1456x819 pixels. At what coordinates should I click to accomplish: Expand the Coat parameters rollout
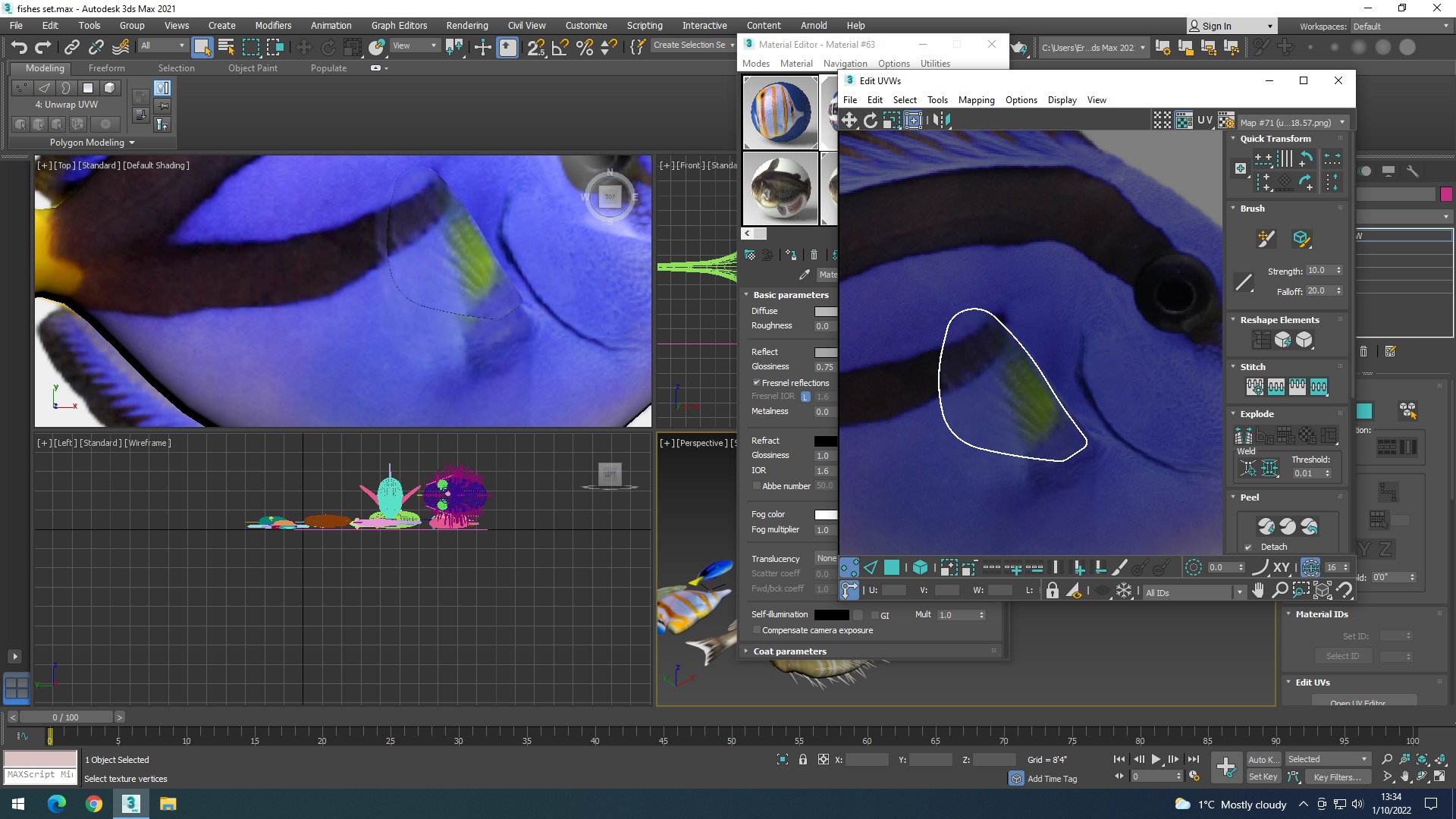789,651
